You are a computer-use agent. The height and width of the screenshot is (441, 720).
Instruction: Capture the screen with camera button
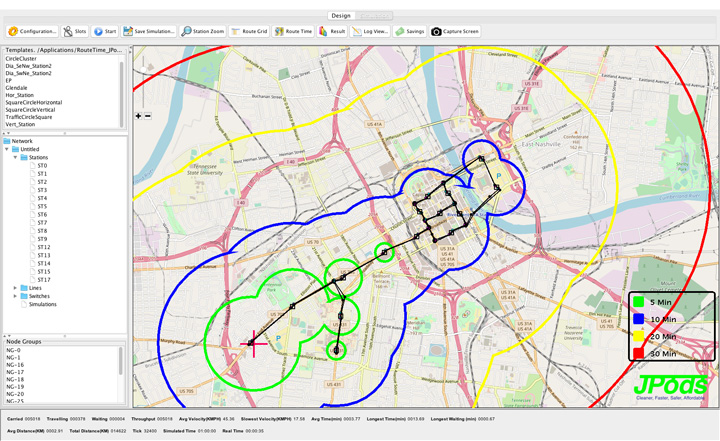[x=455, y=32]
